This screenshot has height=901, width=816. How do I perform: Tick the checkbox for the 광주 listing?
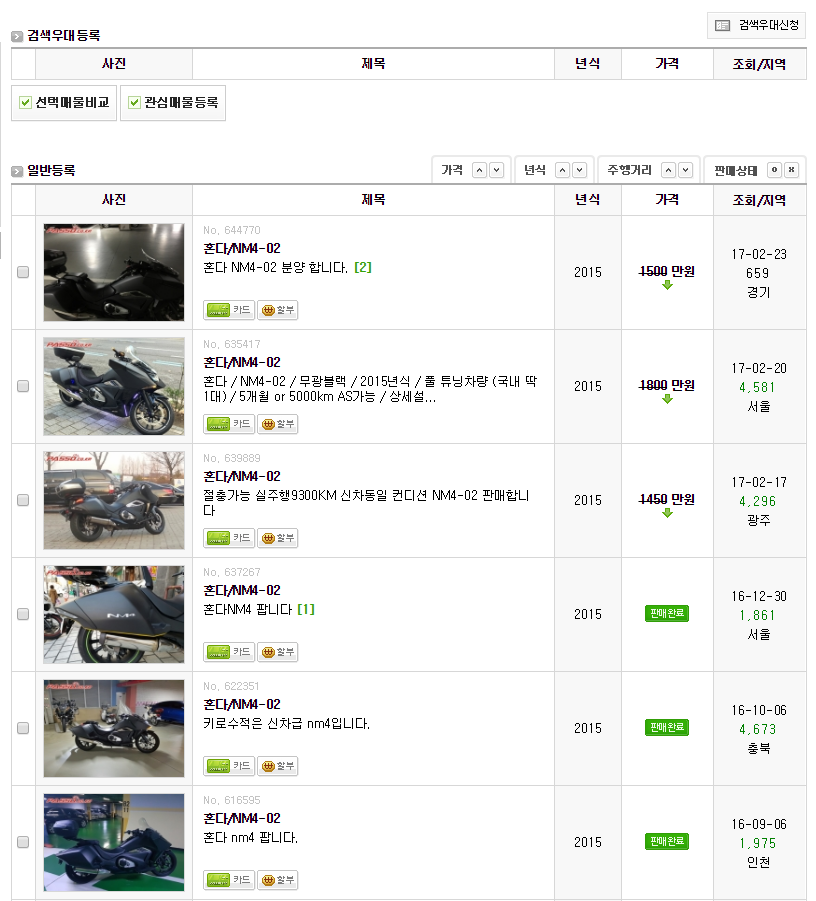pos(23,500)
